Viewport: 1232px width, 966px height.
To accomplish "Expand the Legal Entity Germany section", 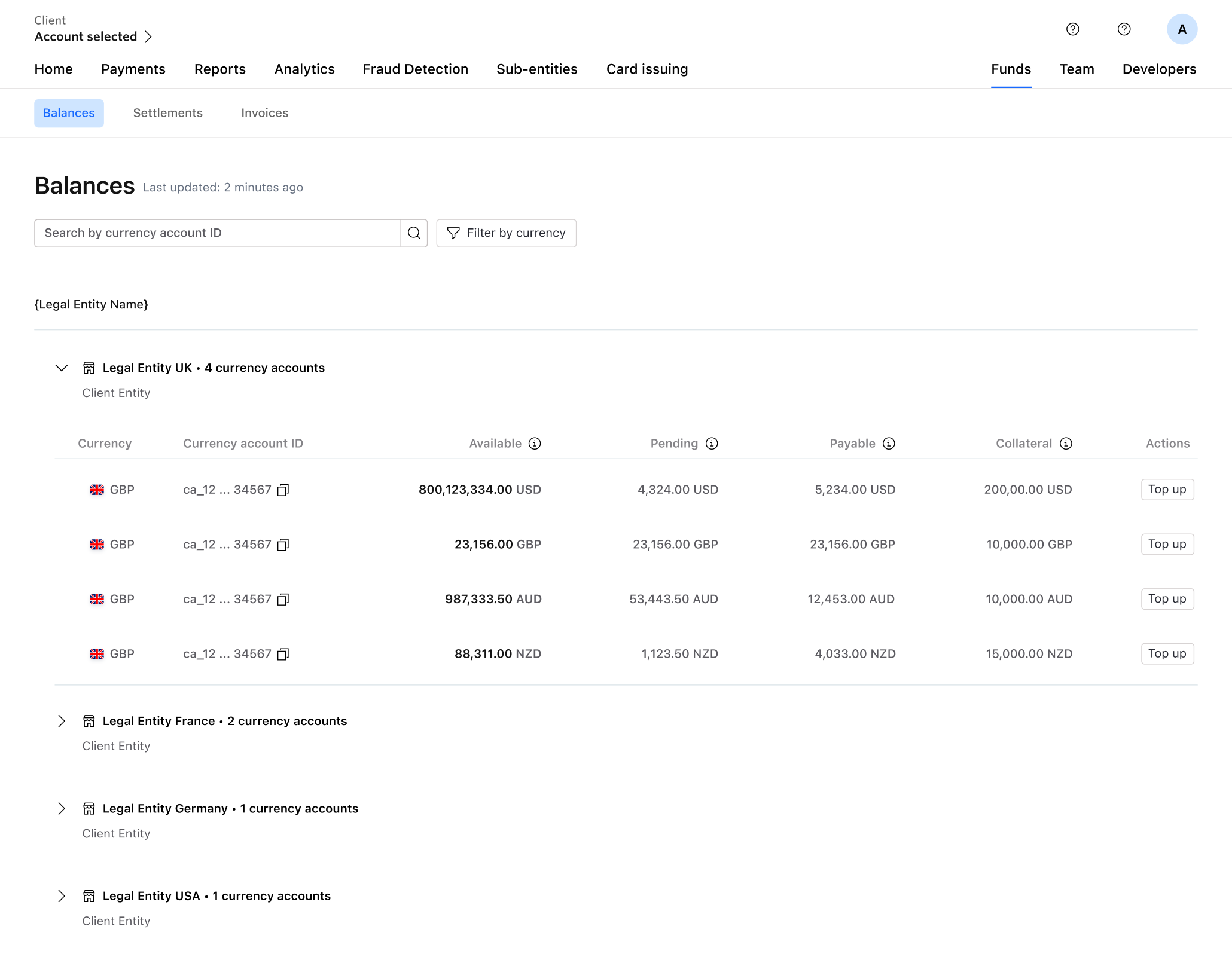I will [x=62, y=809].
